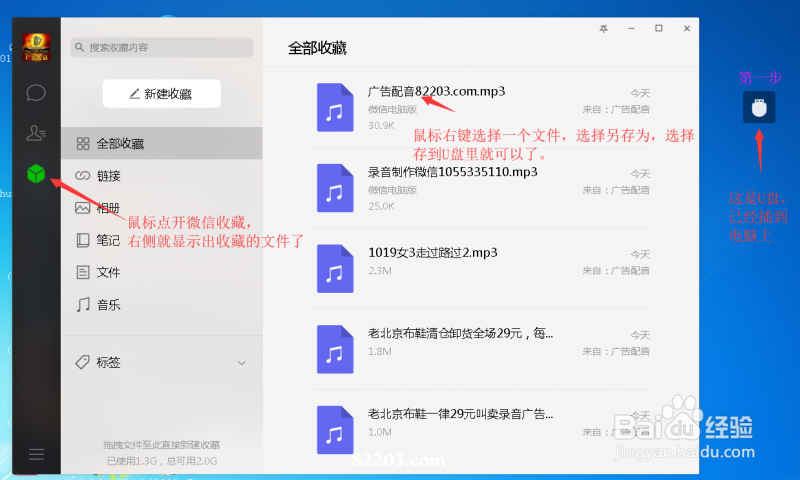
Task: Click the chain icon beside 链接
Action: click(x=83, y=175)
